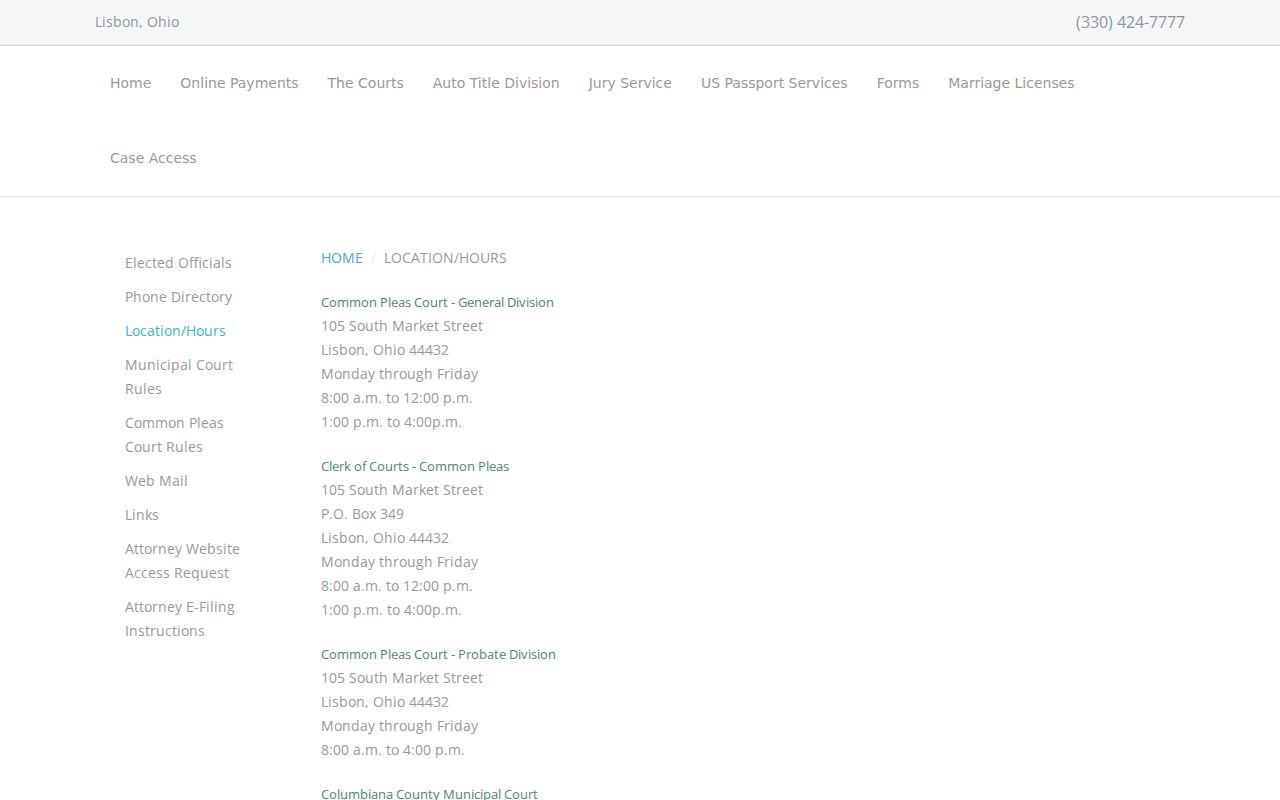Click the HOME breadcrumb link
Viewport: 1280px width, 800px height.
point(342,258)
